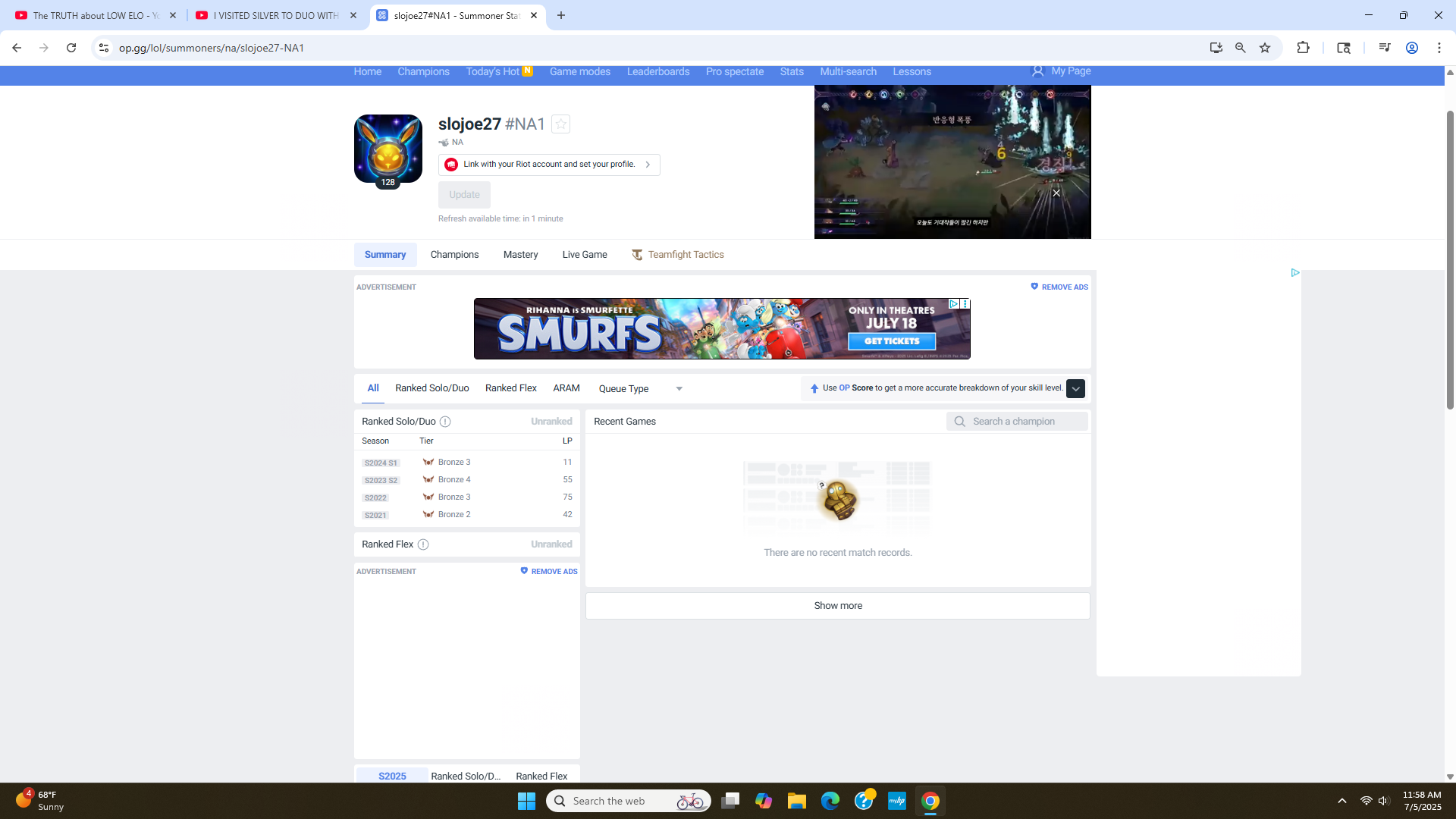This screenshot has width=1456, height=819.
Task: Open Copilot from taskbar
Action: tap(763, 801)
